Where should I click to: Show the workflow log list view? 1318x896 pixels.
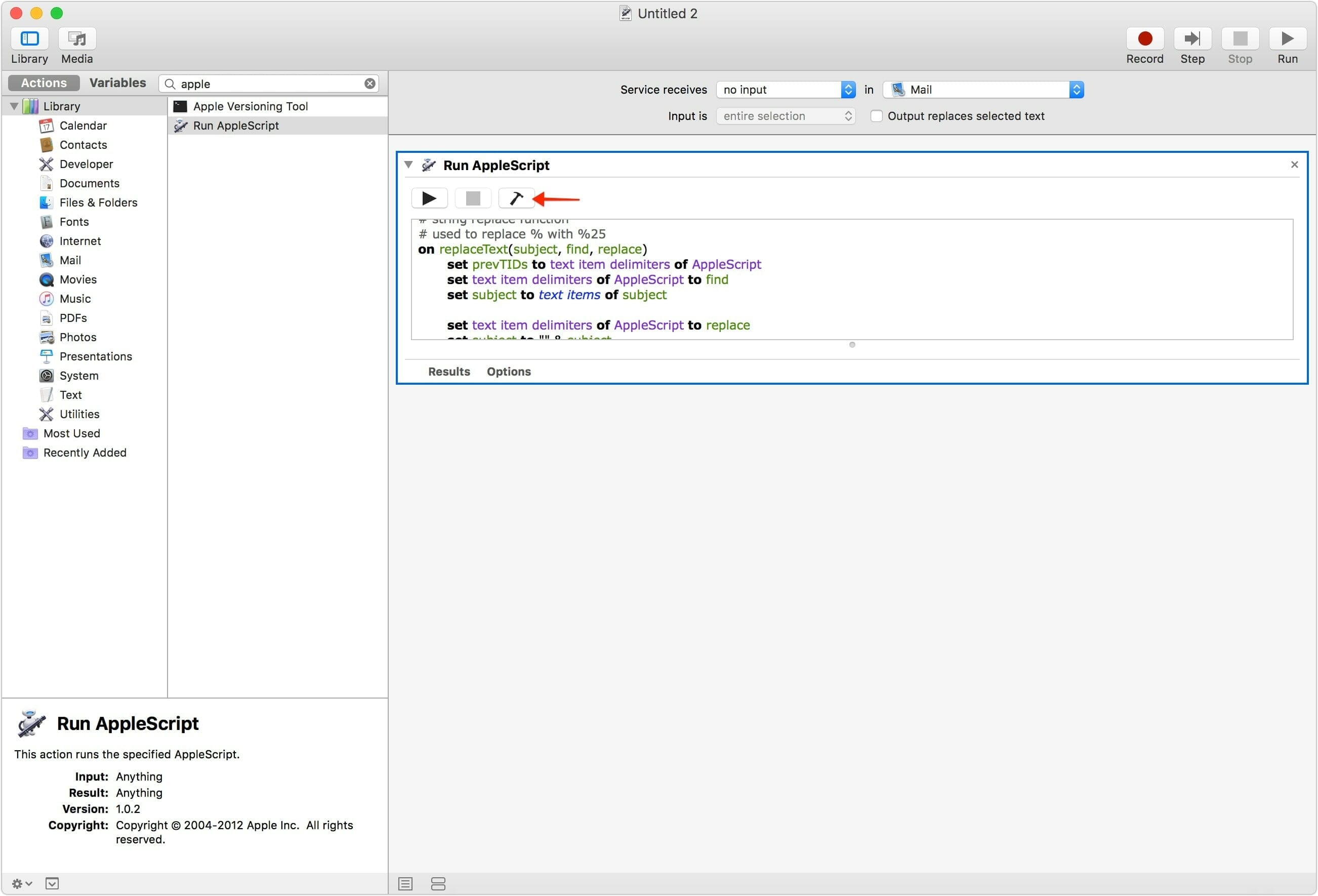[x=405, y=883]
